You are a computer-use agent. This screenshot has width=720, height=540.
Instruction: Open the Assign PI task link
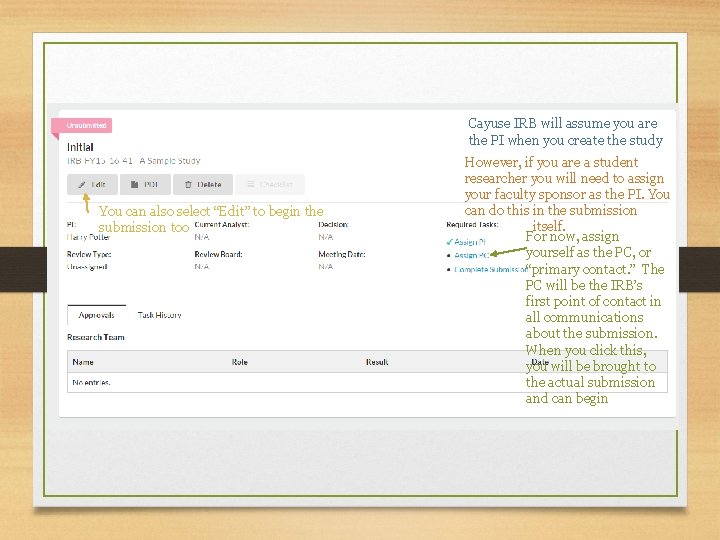[469, 242]
